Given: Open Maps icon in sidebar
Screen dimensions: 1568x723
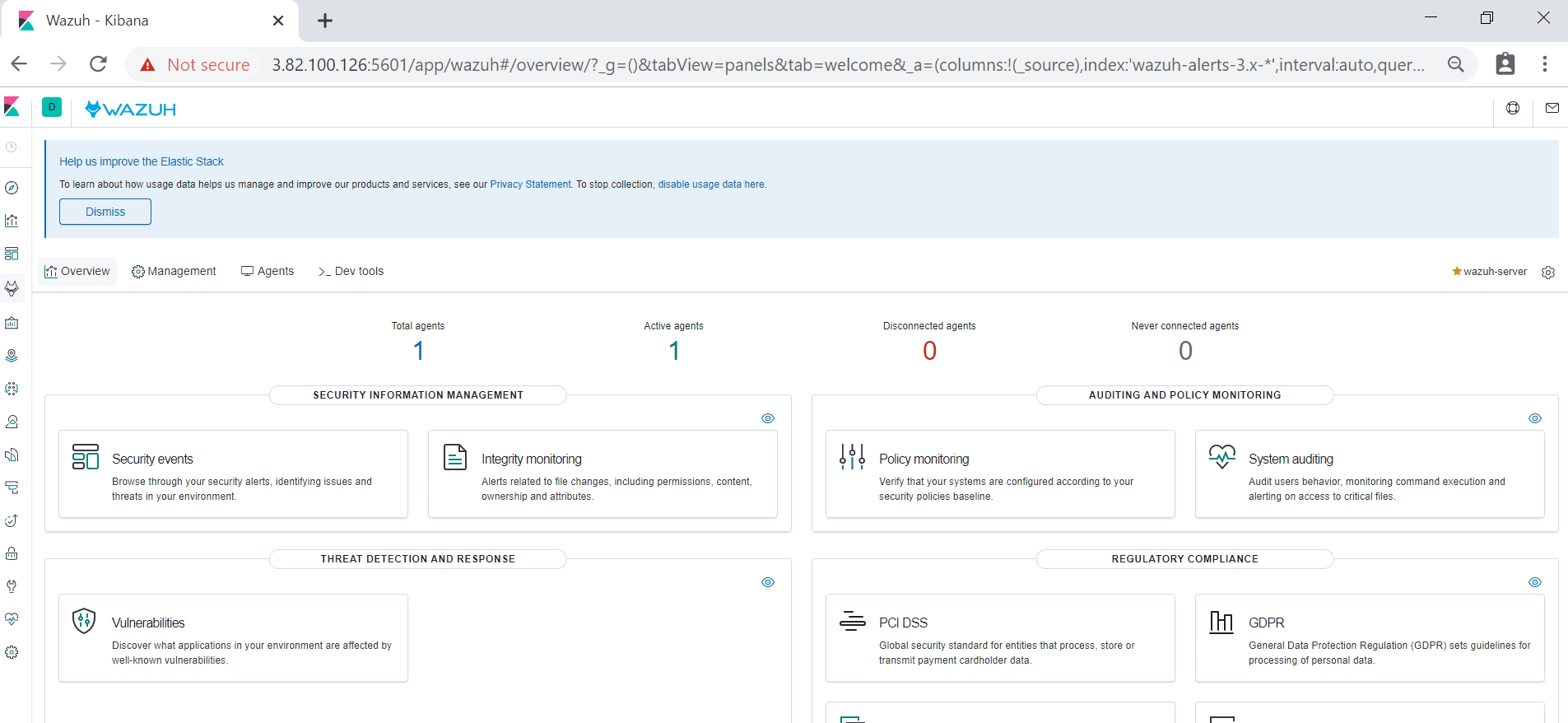Looking at the screenshot, I should coord(12,356).
